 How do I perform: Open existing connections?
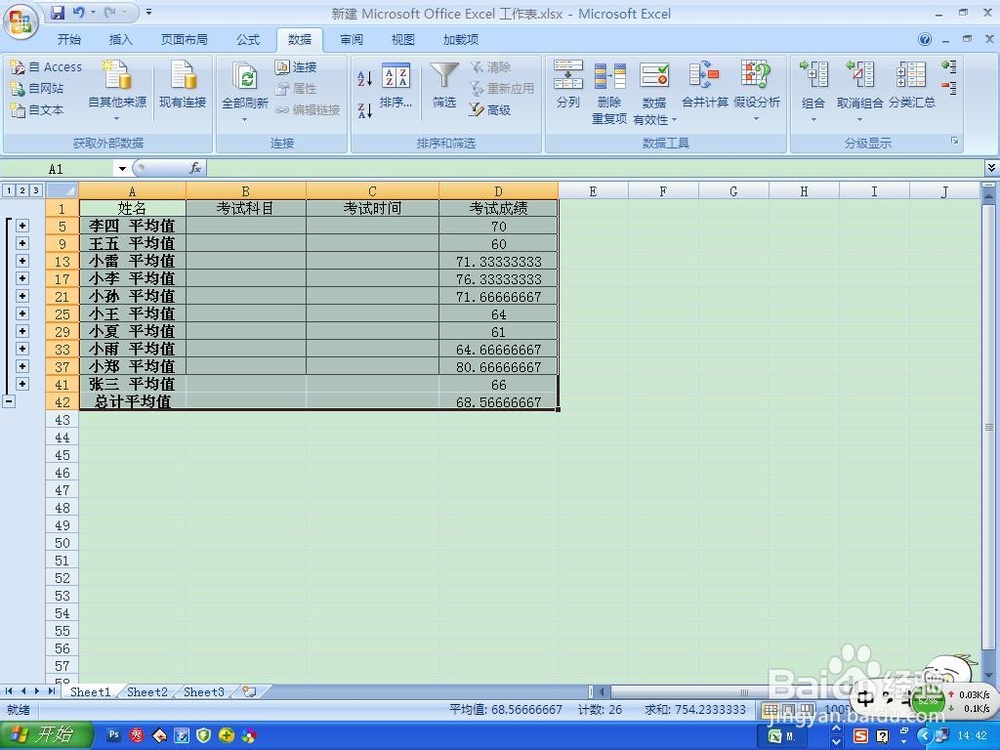pos(182,84)
